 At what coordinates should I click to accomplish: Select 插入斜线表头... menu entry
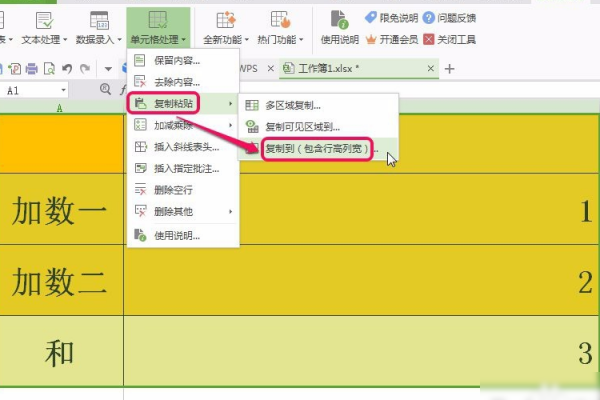(x=183, y=147)
